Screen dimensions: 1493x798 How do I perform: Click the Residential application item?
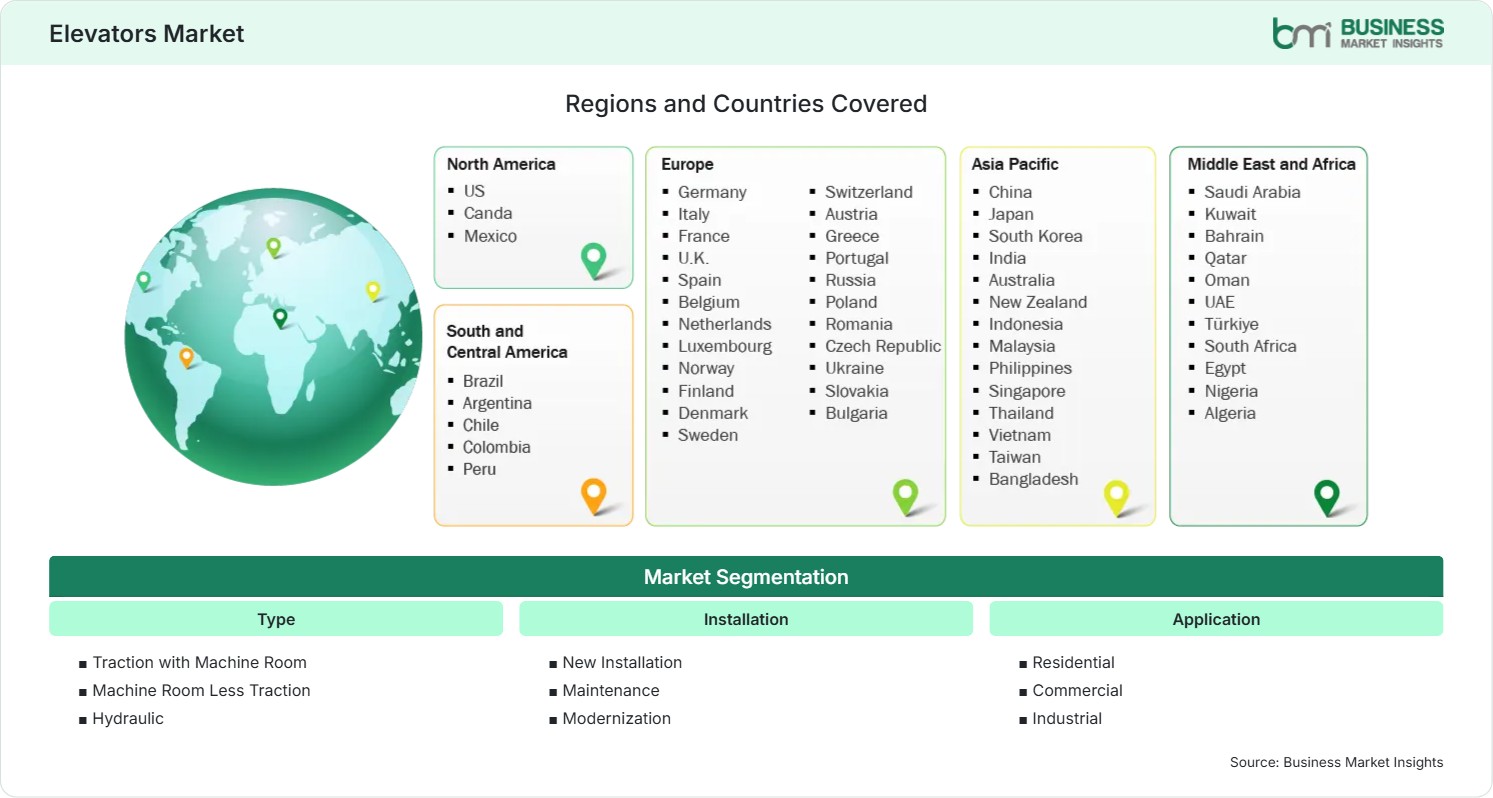point(1073,662)
